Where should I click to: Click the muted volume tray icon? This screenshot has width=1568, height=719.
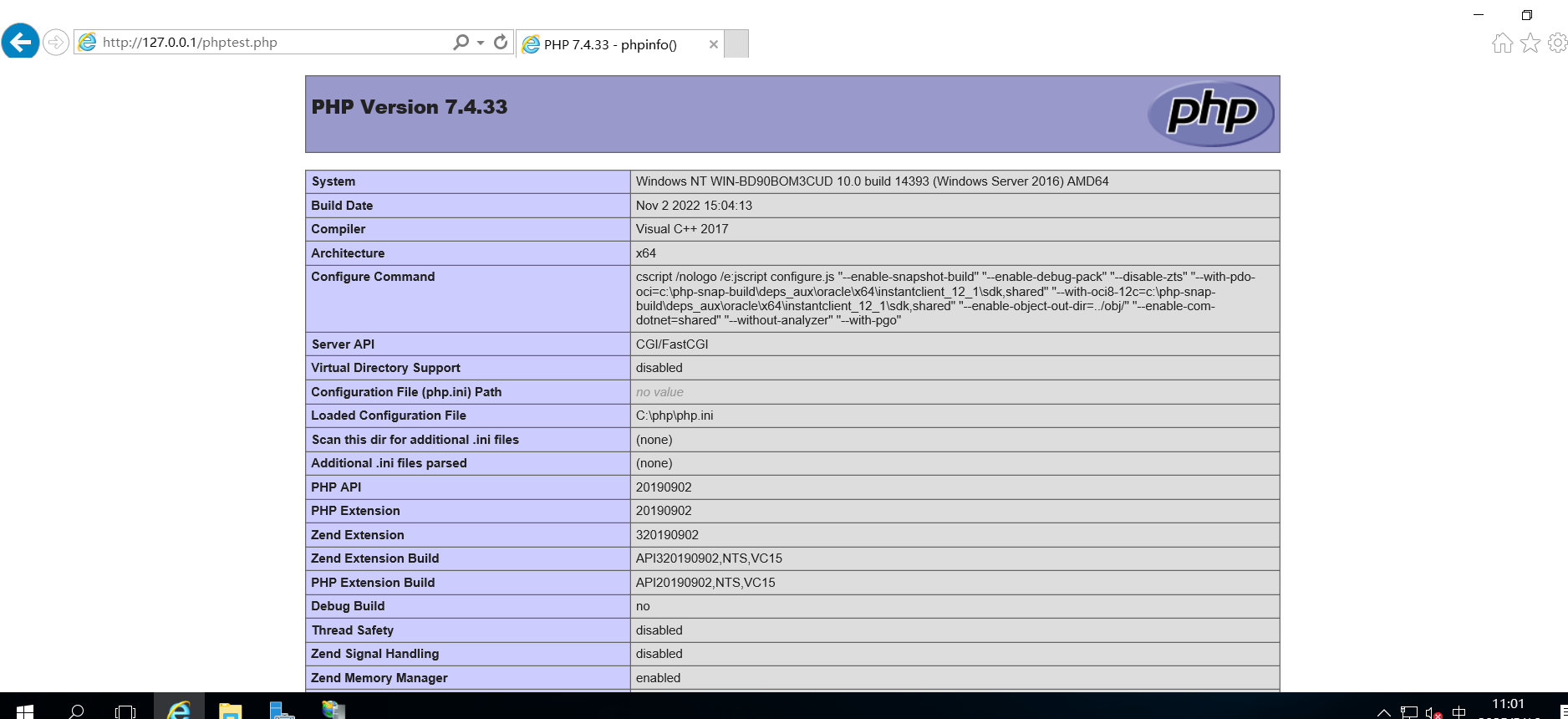pos(1433,712)
